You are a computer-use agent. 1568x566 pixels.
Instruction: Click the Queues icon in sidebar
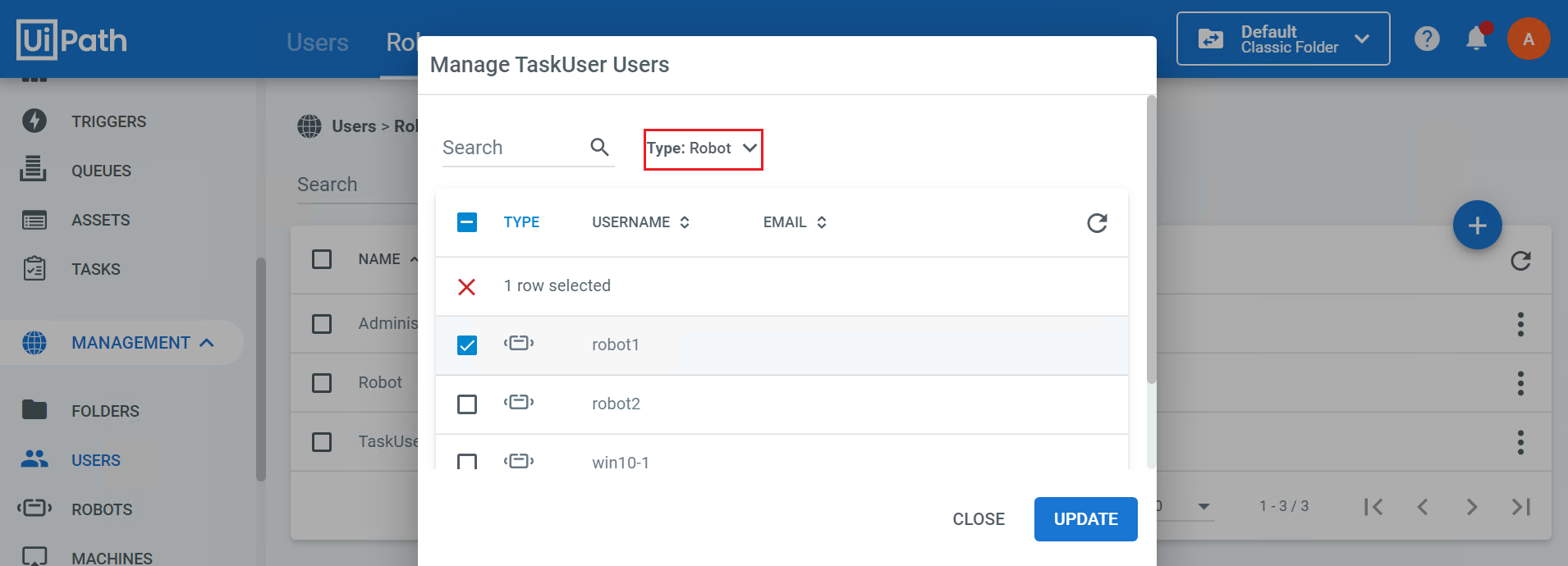(34, 168)
